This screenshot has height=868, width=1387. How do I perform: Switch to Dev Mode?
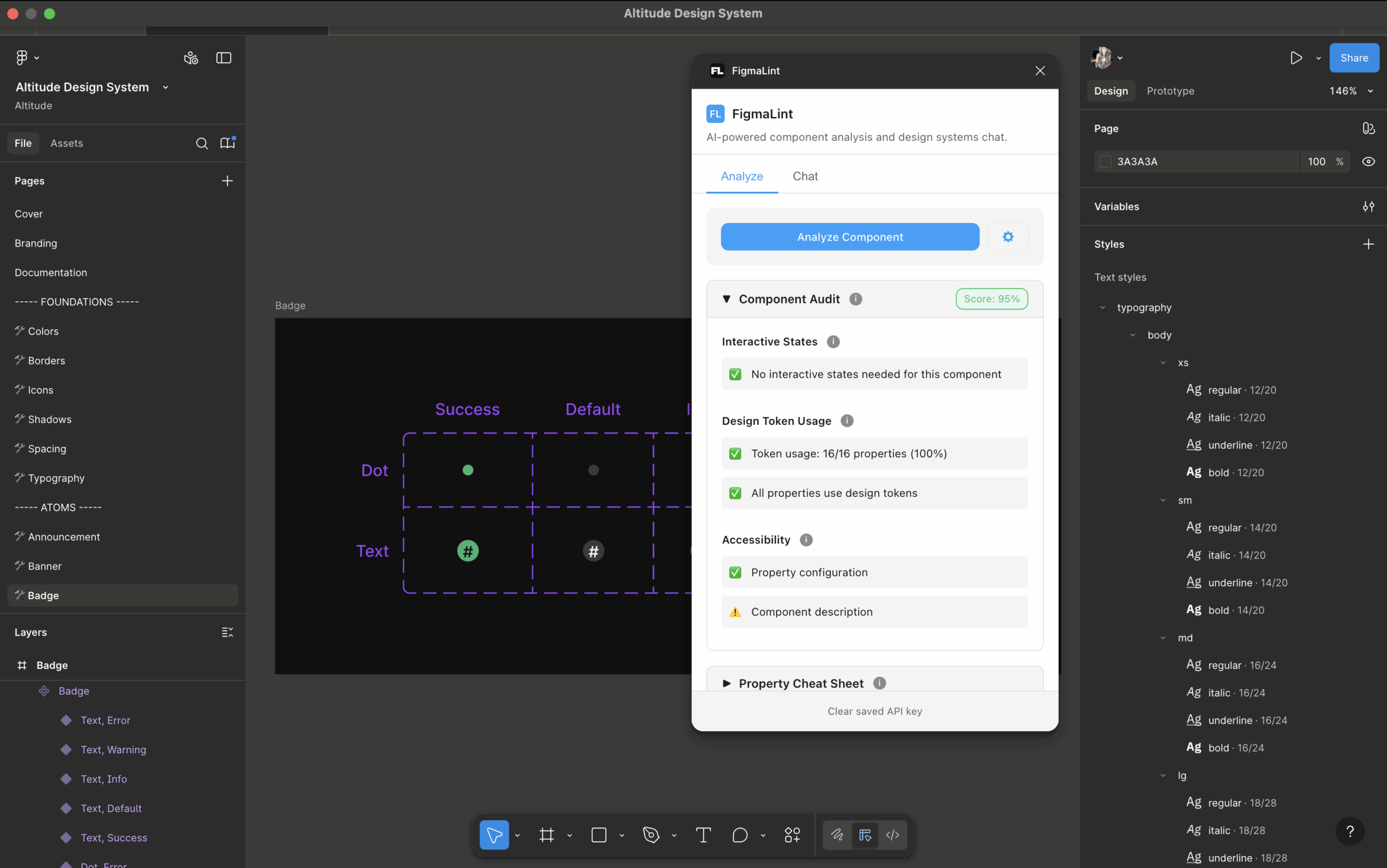click(x=892, y=835)
